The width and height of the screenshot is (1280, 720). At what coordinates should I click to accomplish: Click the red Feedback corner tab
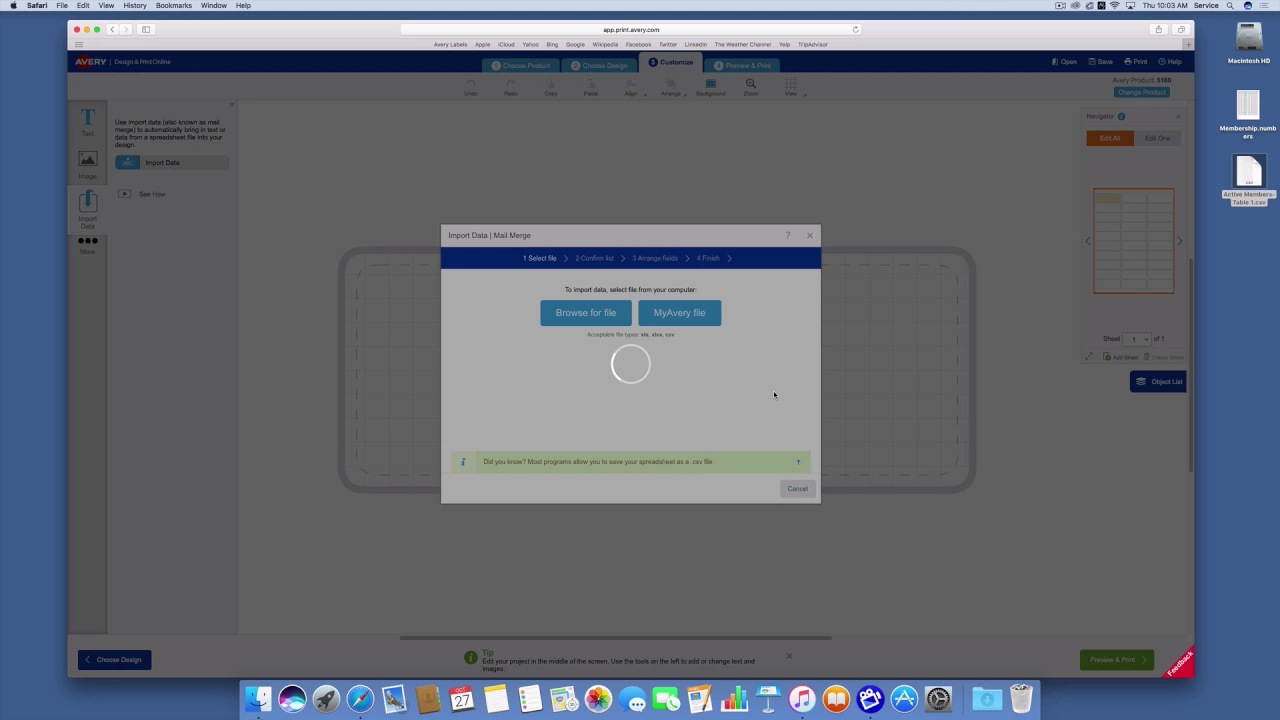1180,664
